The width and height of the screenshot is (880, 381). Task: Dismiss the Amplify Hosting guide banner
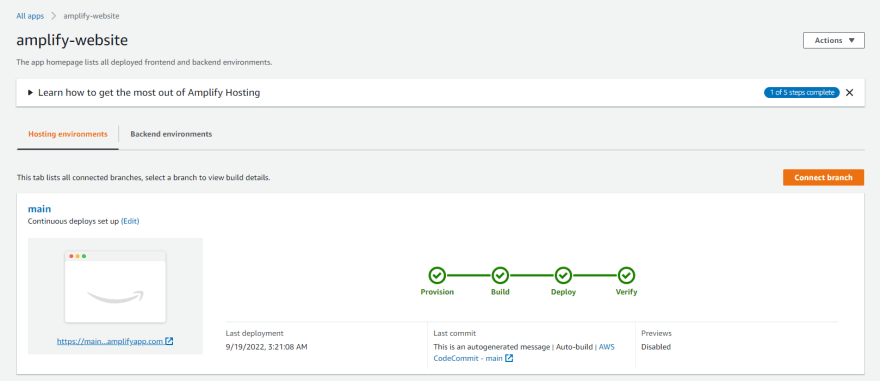click(x=849, y=93)
